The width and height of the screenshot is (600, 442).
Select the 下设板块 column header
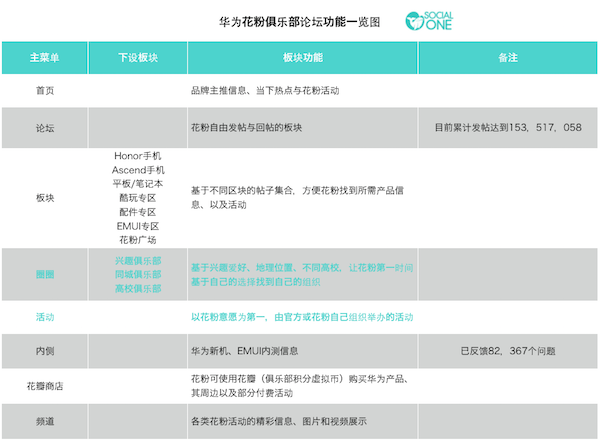pyautogui.click(x=138, y=58)
